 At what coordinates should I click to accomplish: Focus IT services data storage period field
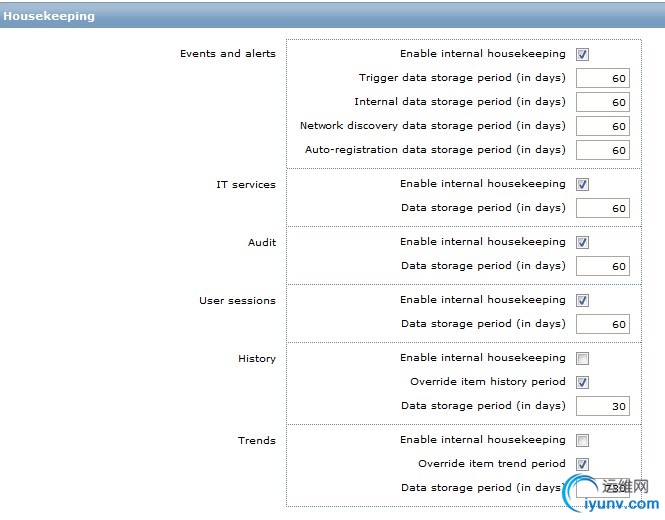click(603, 209)
